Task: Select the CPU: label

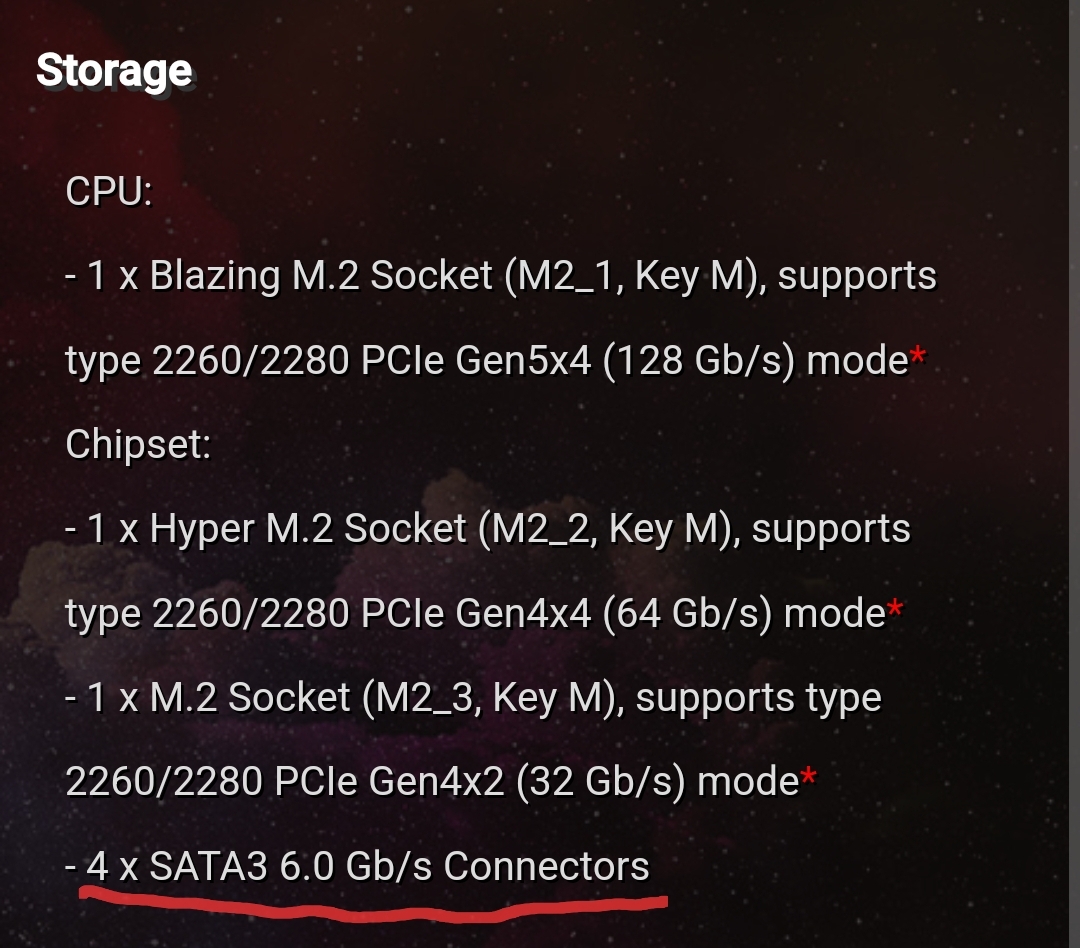Action: [108, 190]
